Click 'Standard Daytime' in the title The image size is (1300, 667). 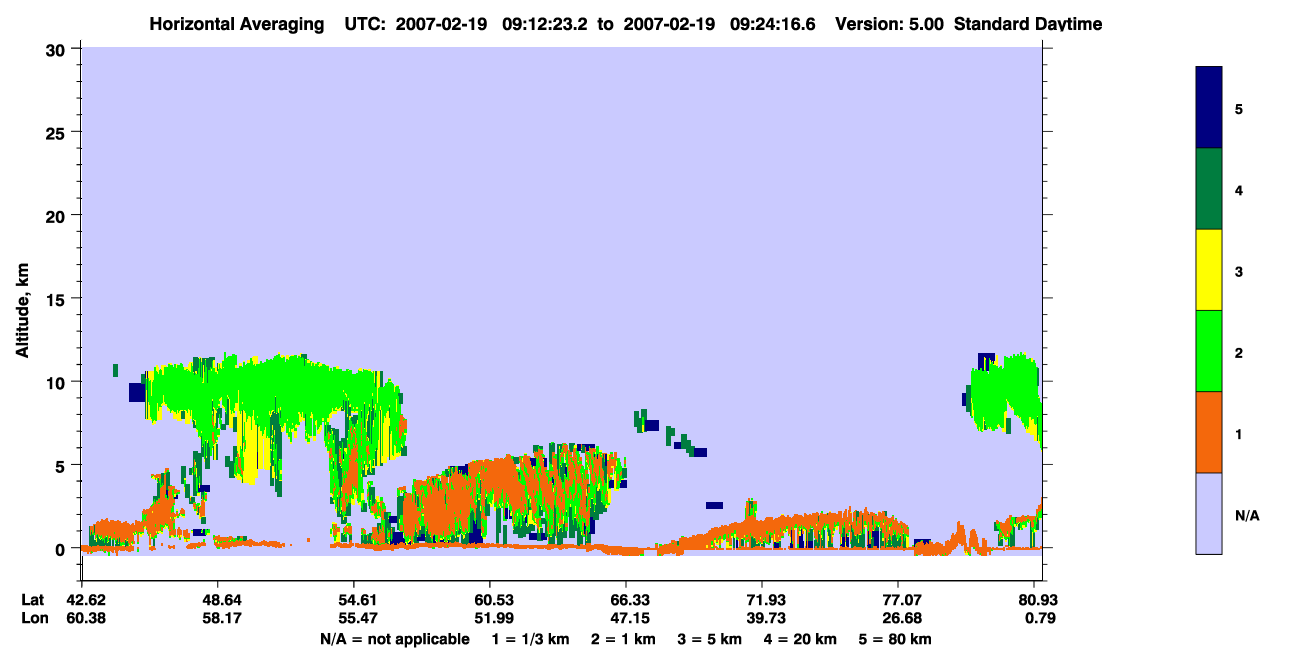[1028, 24]
